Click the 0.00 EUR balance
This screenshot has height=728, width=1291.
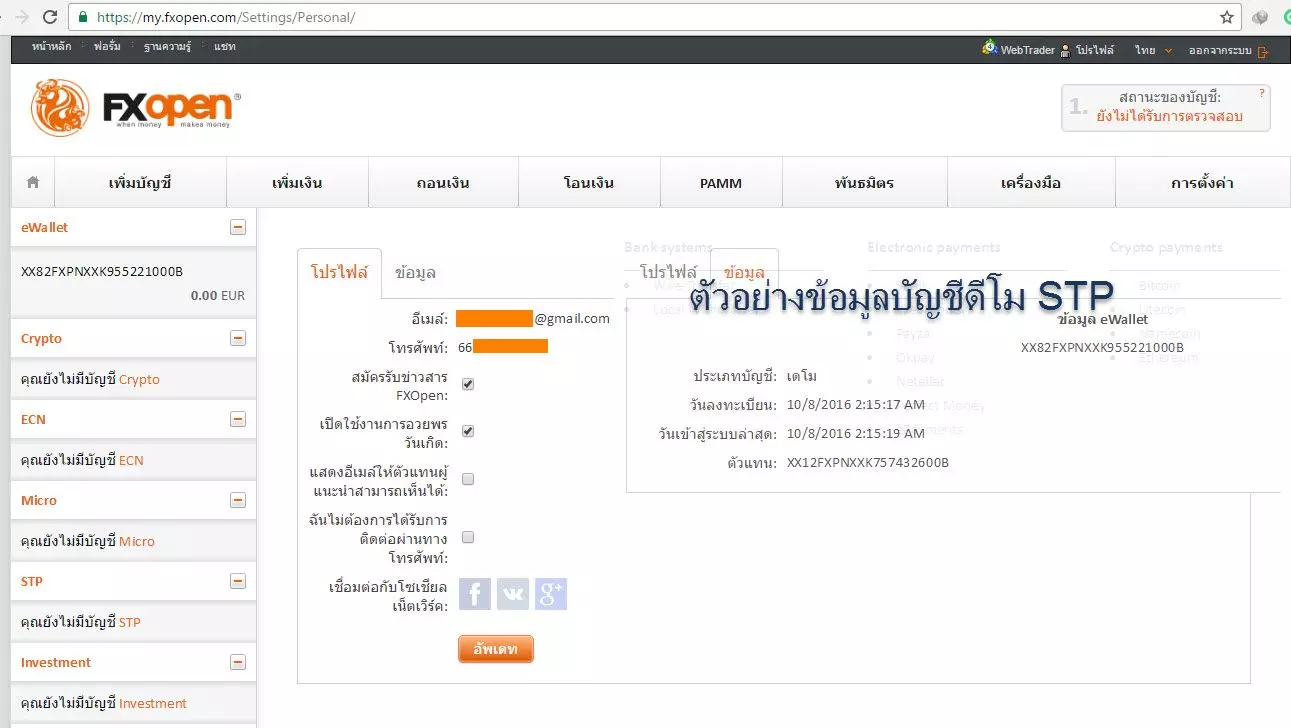tap(217, 296)
